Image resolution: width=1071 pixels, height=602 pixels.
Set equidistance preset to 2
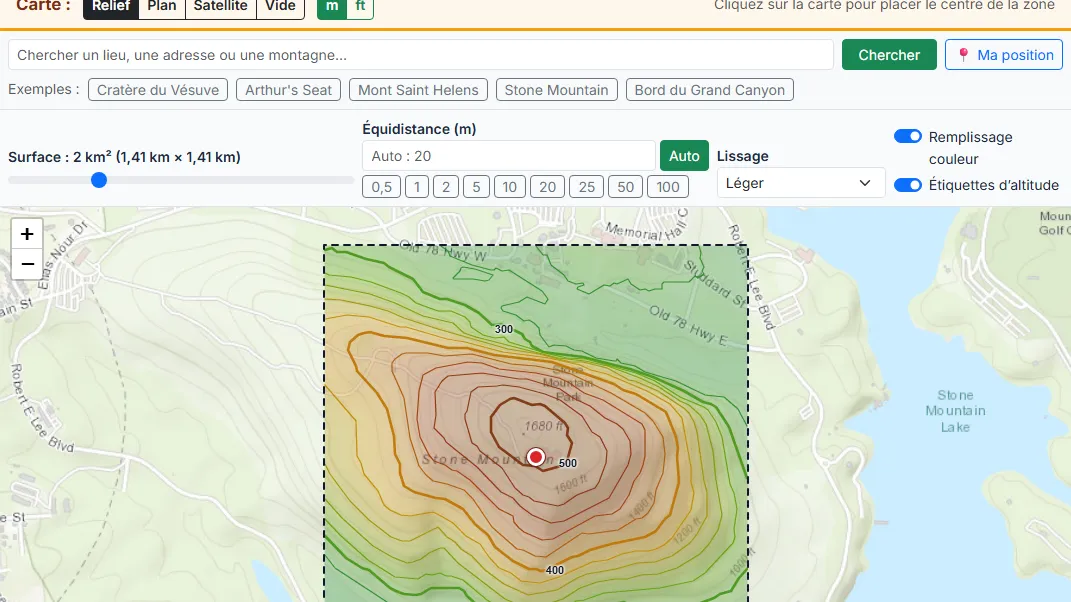tap(446, 187)
